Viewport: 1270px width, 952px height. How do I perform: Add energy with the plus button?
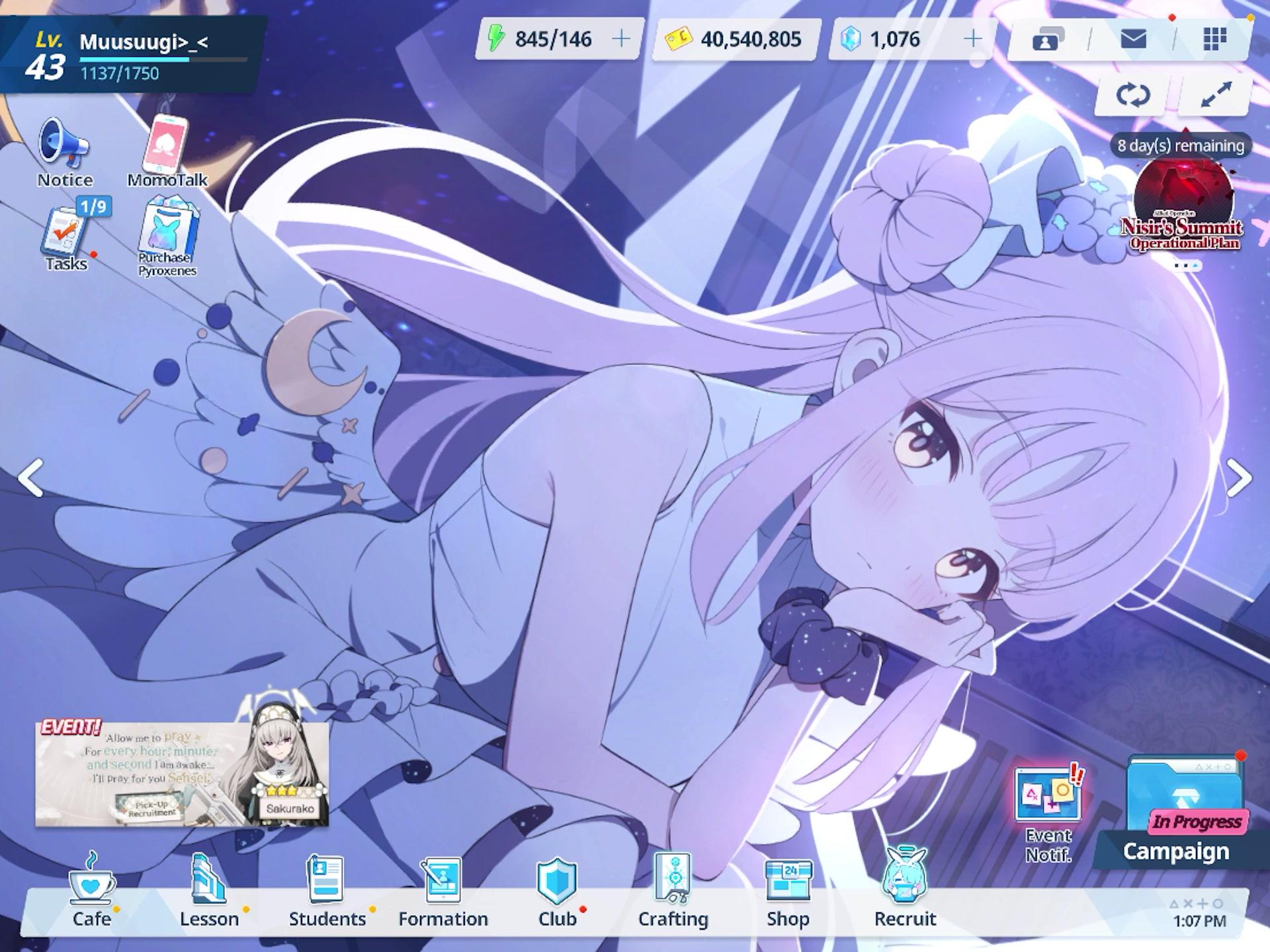tap(621, 39)
